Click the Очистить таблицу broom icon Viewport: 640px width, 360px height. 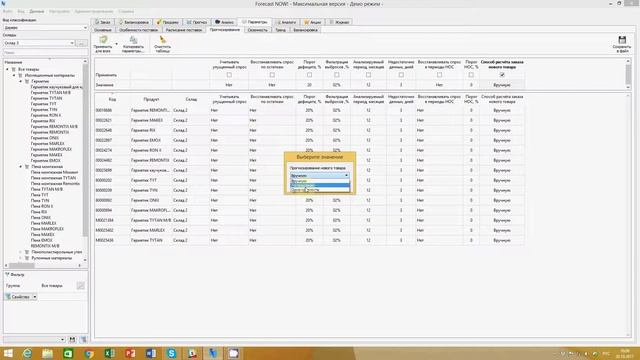(x=163, y=40)
